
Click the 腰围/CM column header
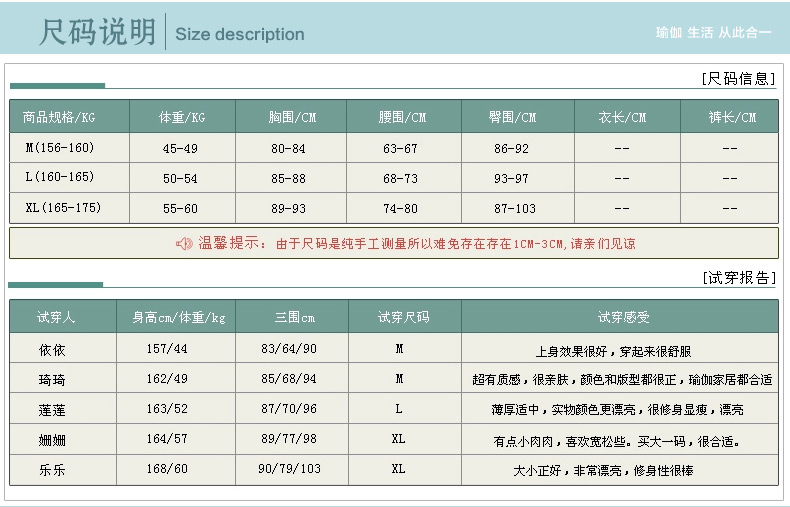[402, 117]
